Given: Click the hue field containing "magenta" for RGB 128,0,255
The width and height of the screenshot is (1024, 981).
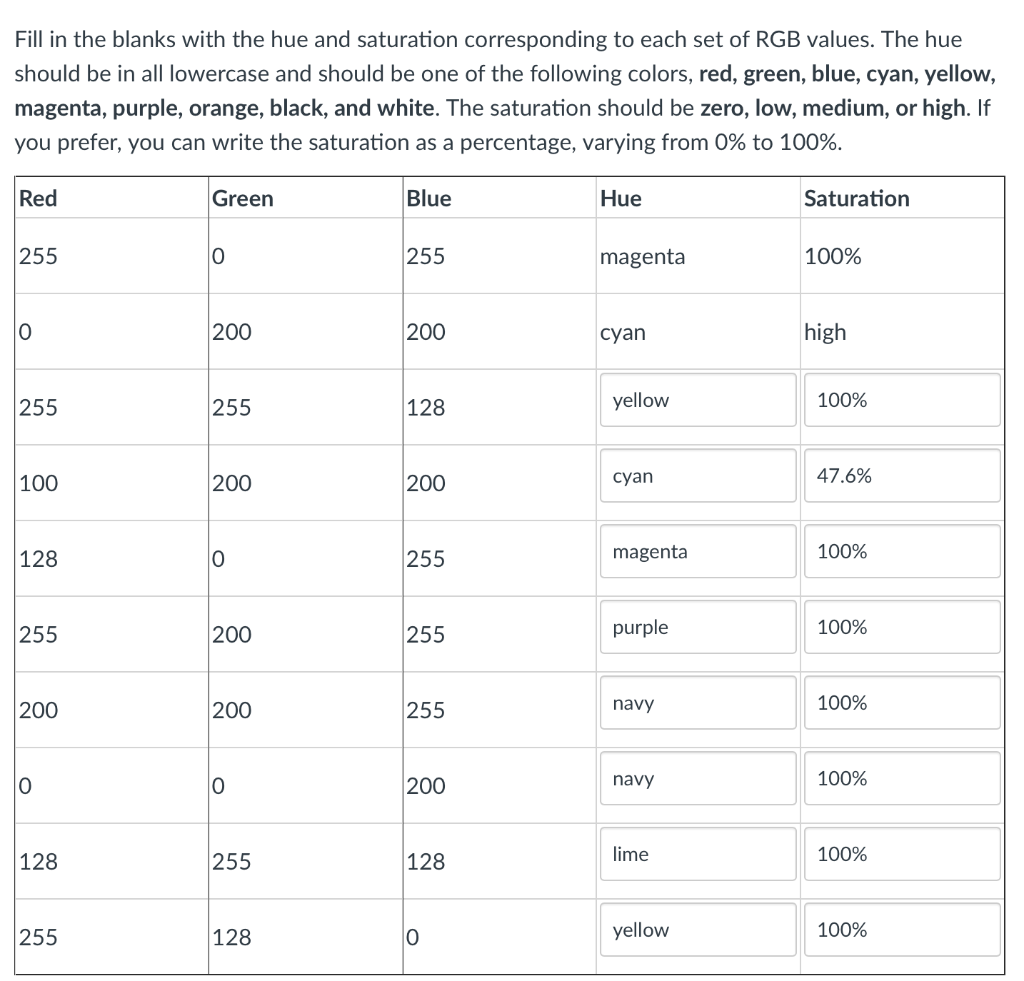Looking at the screenshot, I should point(697,551).
